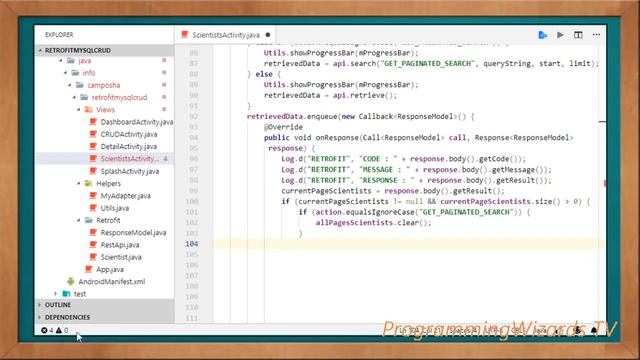Click Scientist.java file icon
Image resolution: width=640 pixels, height=360 pixels.
(x=93, y=257)
